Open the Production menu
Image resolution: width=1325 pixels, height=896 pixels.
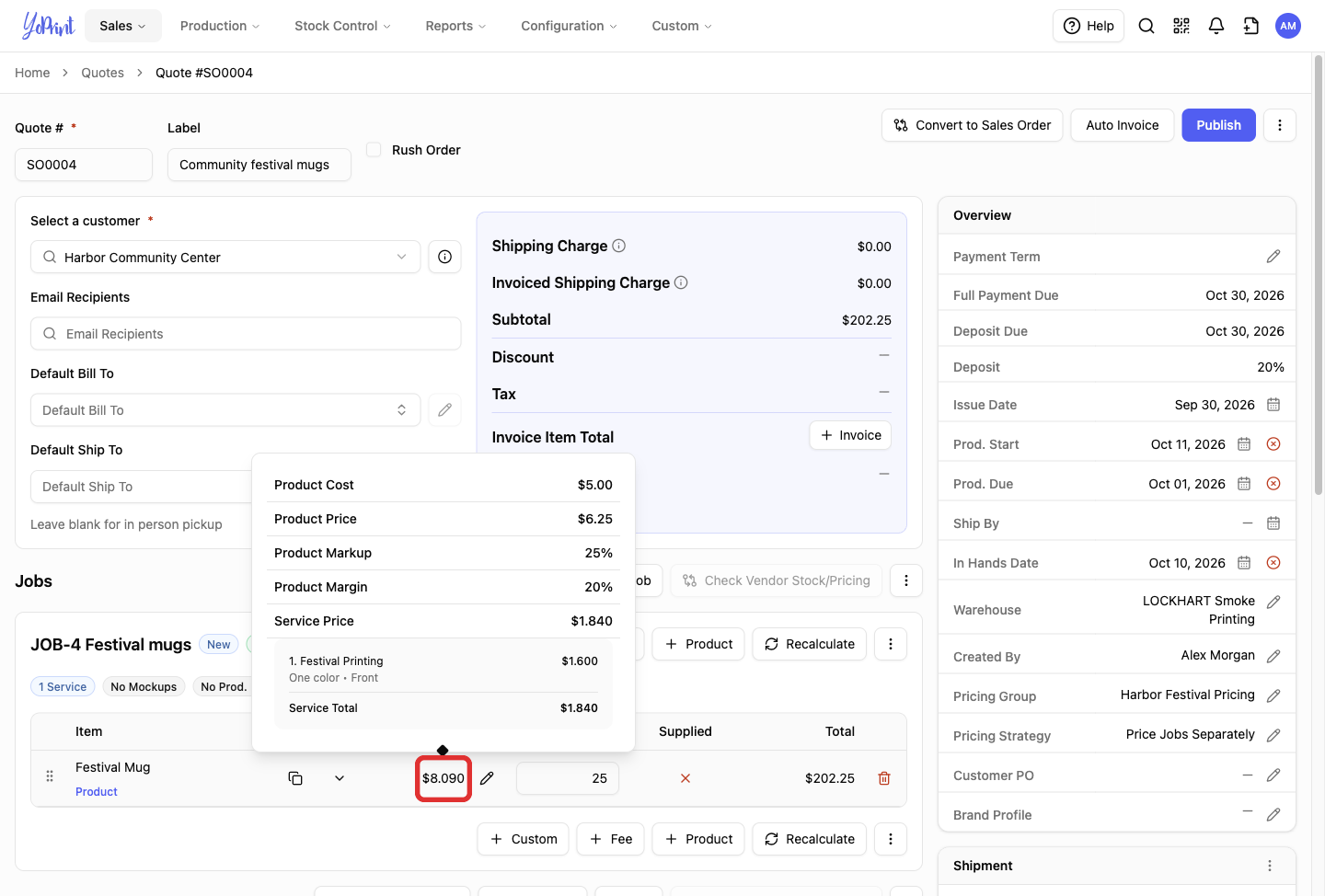(x=220, y=26)
